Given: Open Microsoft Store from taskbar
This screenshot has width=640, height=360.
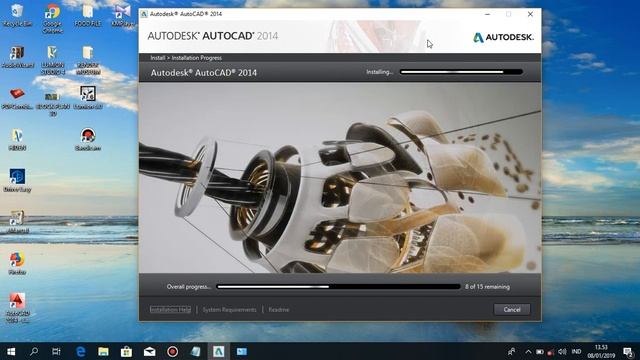Looking at the screenshot, I should point(126,351).
